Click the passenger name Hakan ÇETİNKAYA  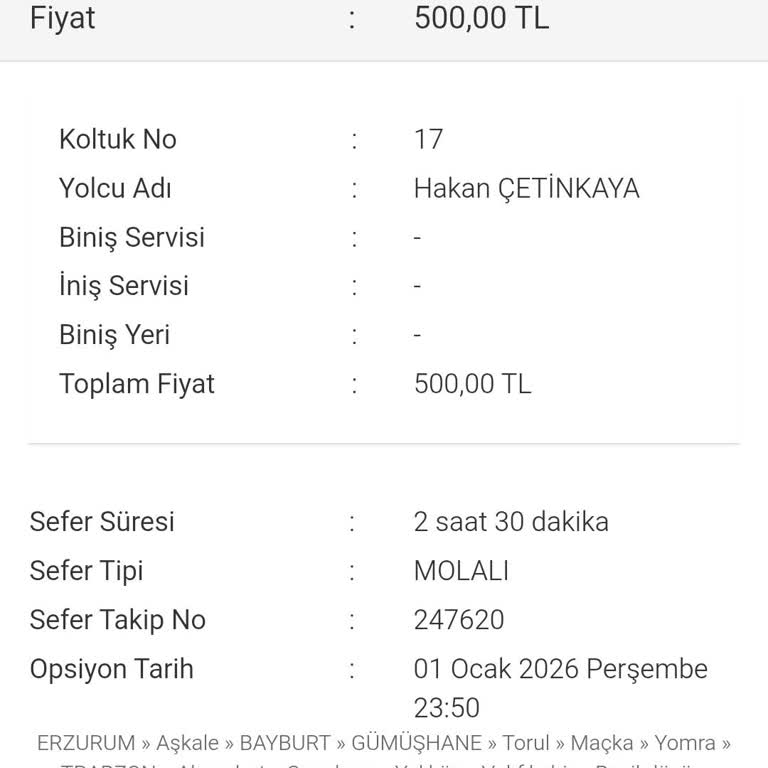[x=526, y=188]
